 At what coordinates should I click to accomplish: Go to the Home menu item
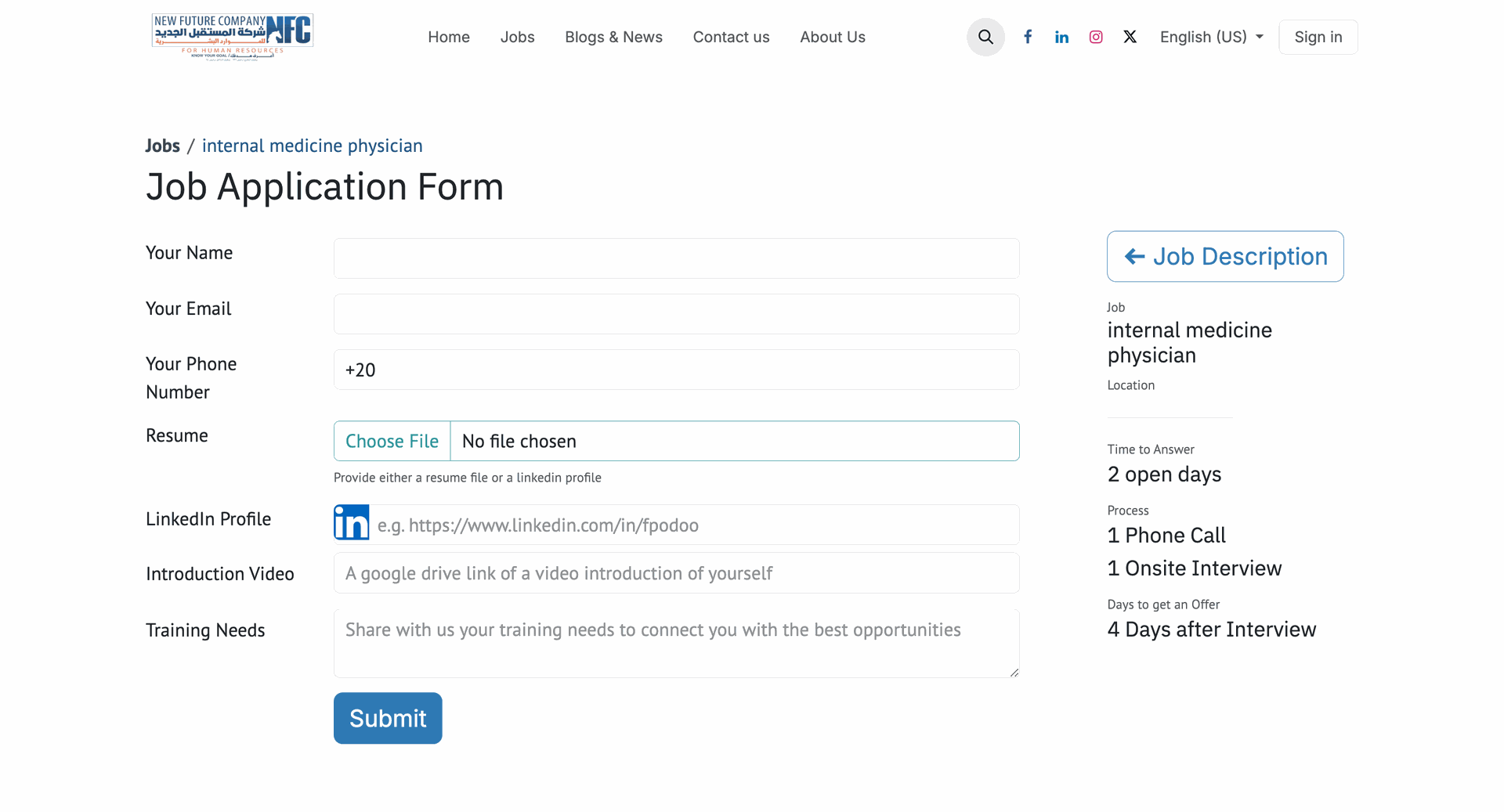tap(449, 37)
